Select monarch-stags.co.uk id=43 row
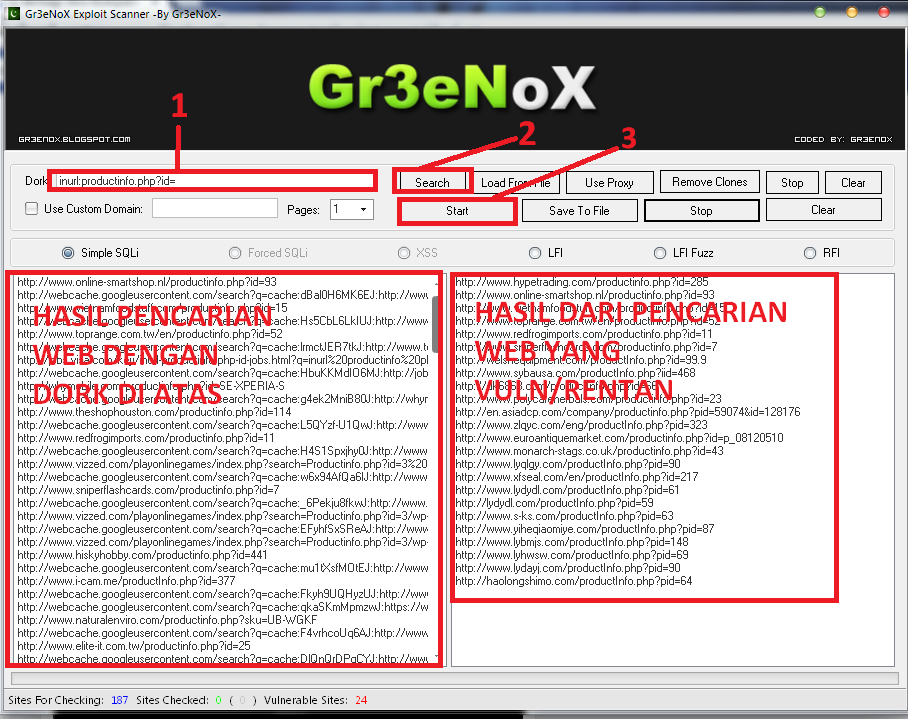 tap(590, 451)
